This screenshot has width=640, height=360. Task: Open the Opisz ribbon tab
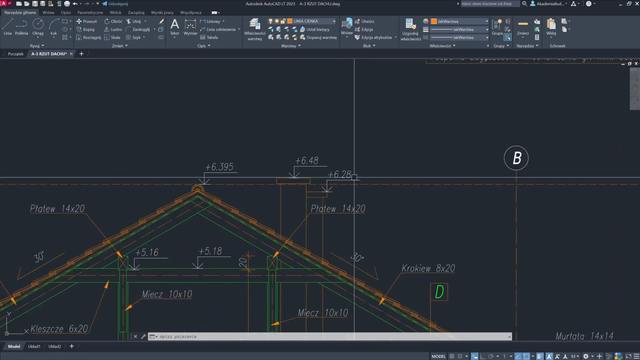pos(66,13)
